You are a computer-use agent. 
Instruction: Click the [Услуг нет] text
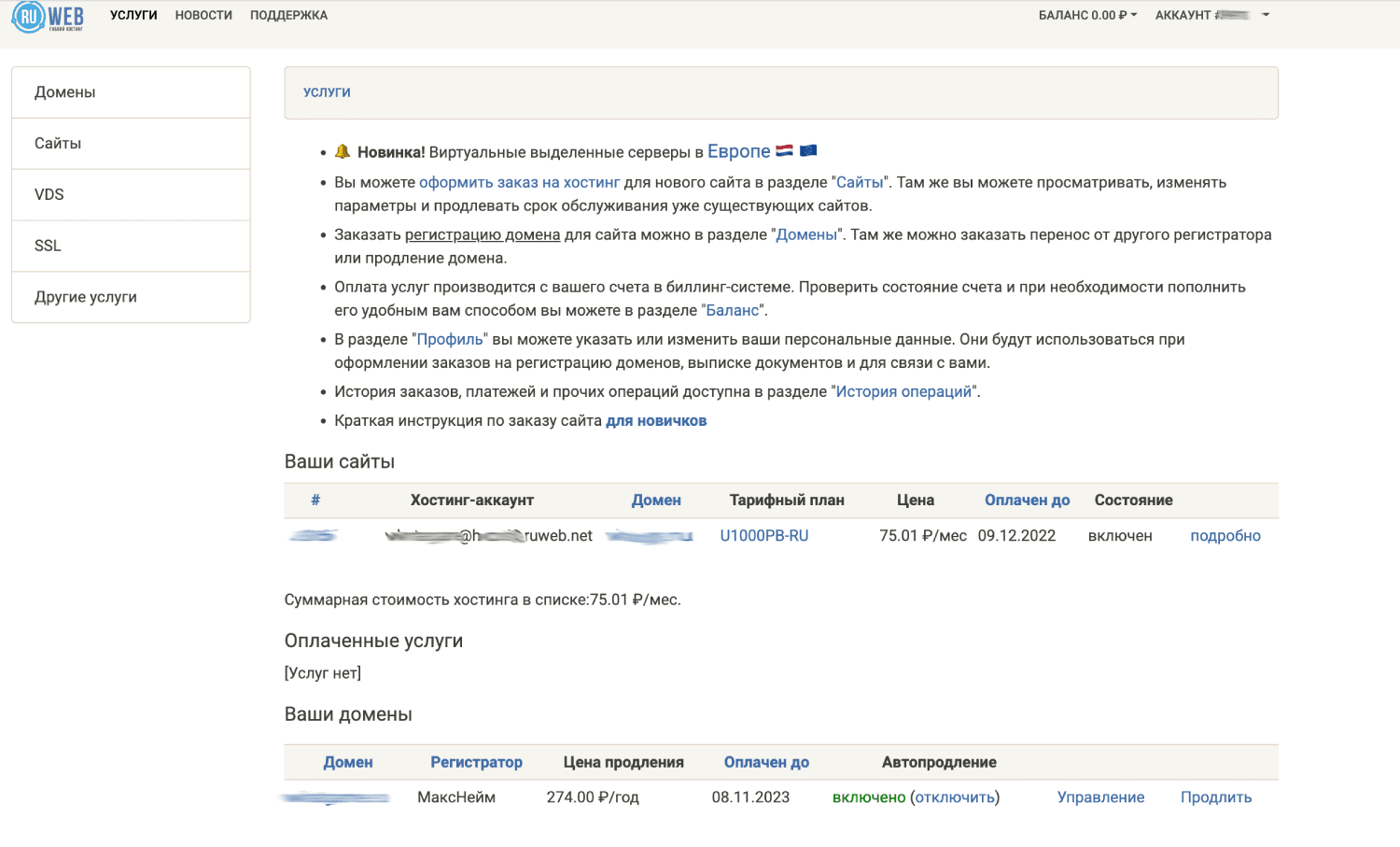pyautogui.click(x=323, y=673)
